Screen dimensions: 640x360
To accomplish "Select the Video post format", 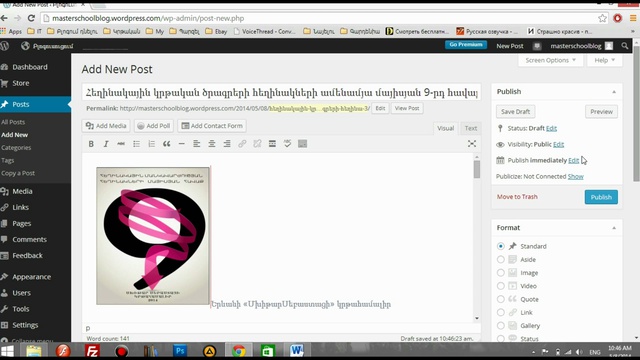I will (x=500, y=286).
